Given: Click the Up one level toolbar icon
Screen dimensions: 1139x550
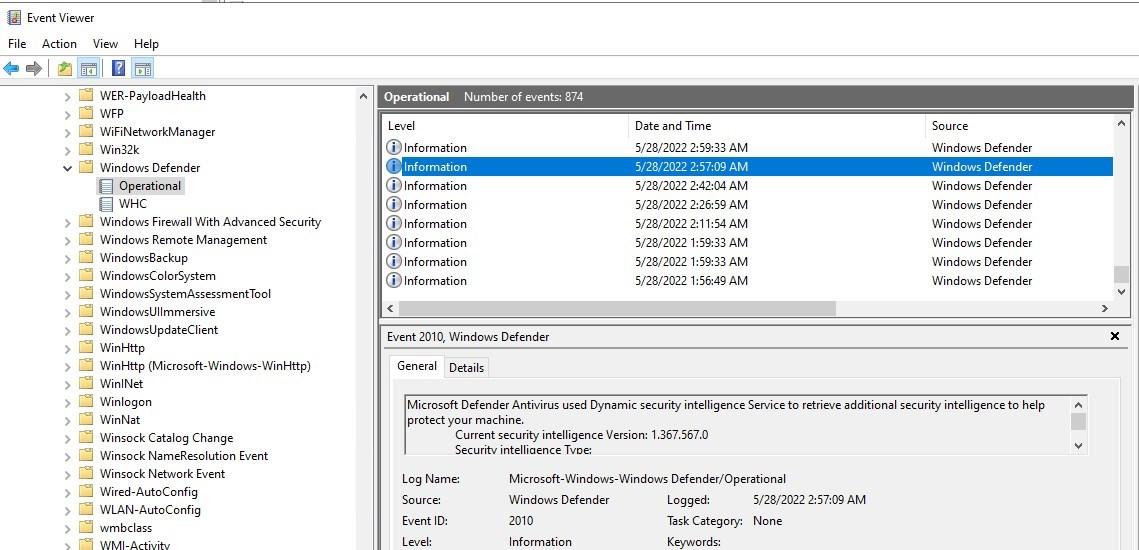Looking at the screenshot, I should coord(65,69).
